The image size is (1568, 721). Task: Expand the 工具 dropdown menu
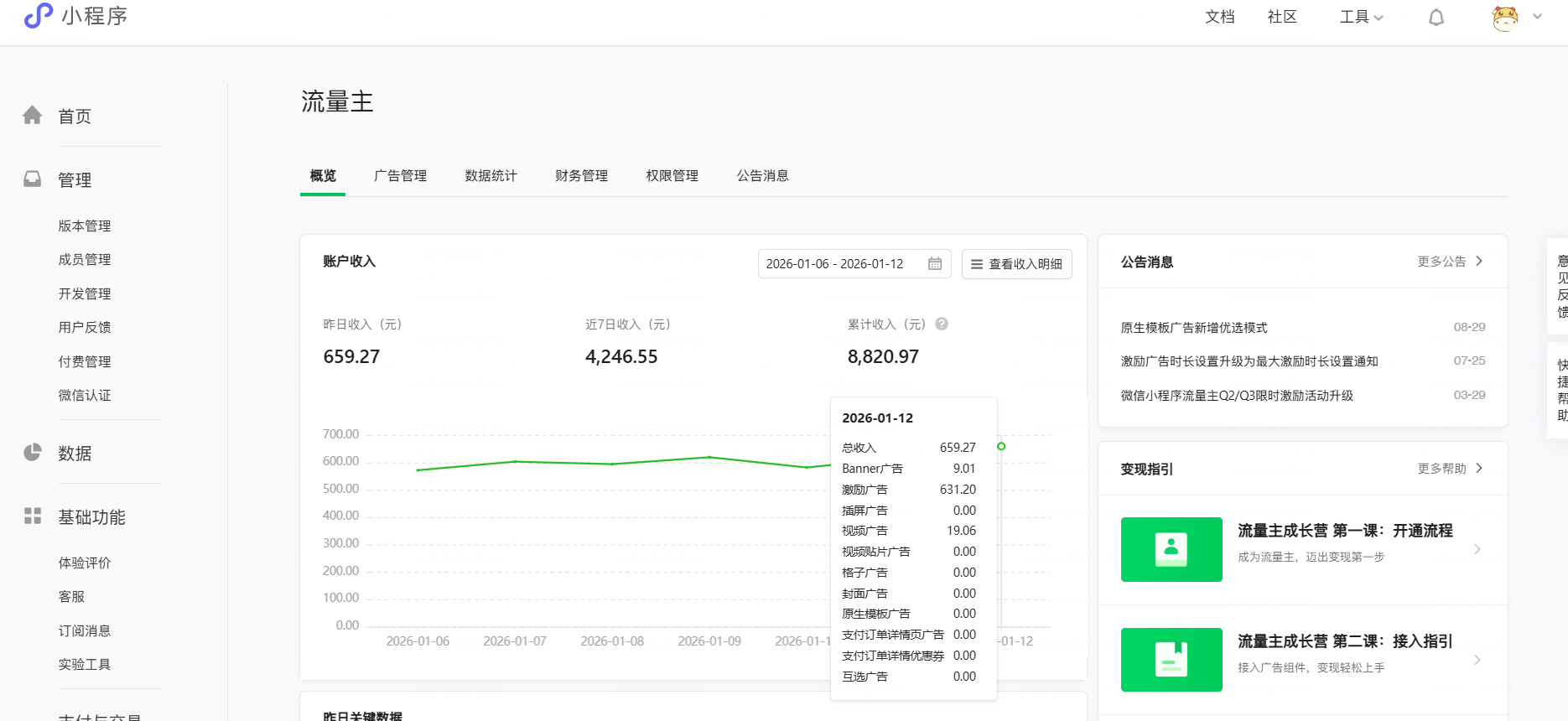[x=1361, y=17]
